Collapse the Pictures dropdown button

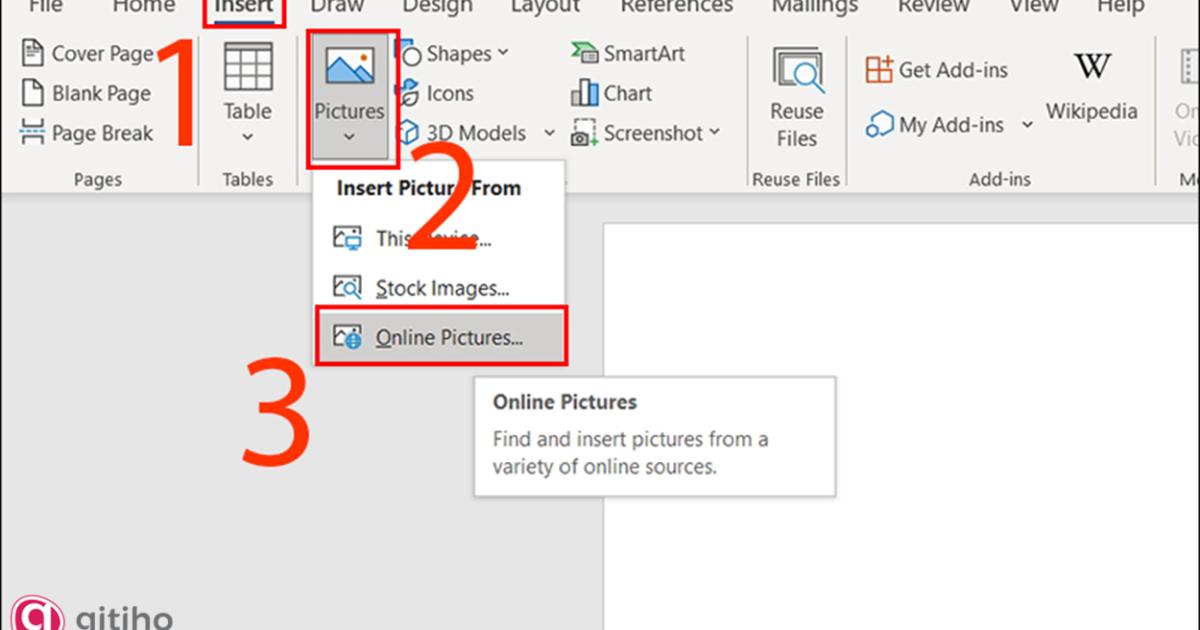click(x=349, y=137)
